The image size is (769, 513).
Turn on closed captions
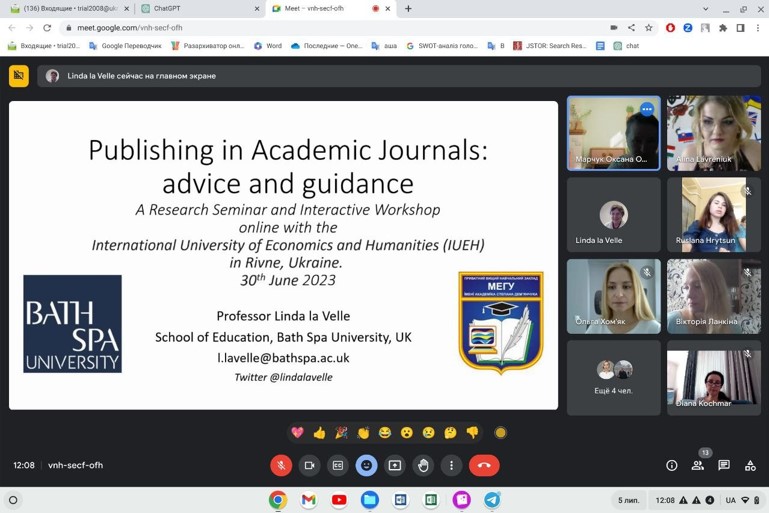[338, 465]
